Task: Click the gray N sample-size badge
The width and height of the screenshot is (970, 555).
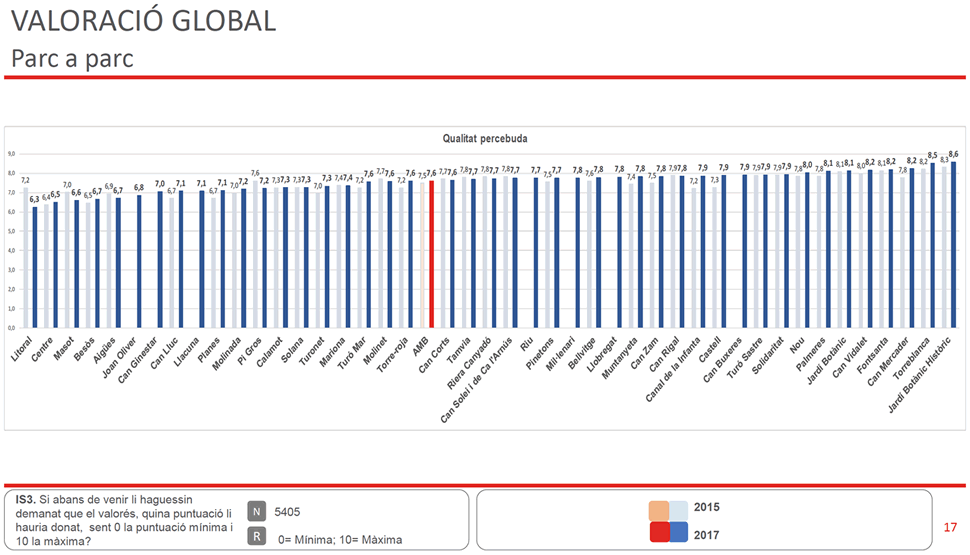Action: pos(257,510)
